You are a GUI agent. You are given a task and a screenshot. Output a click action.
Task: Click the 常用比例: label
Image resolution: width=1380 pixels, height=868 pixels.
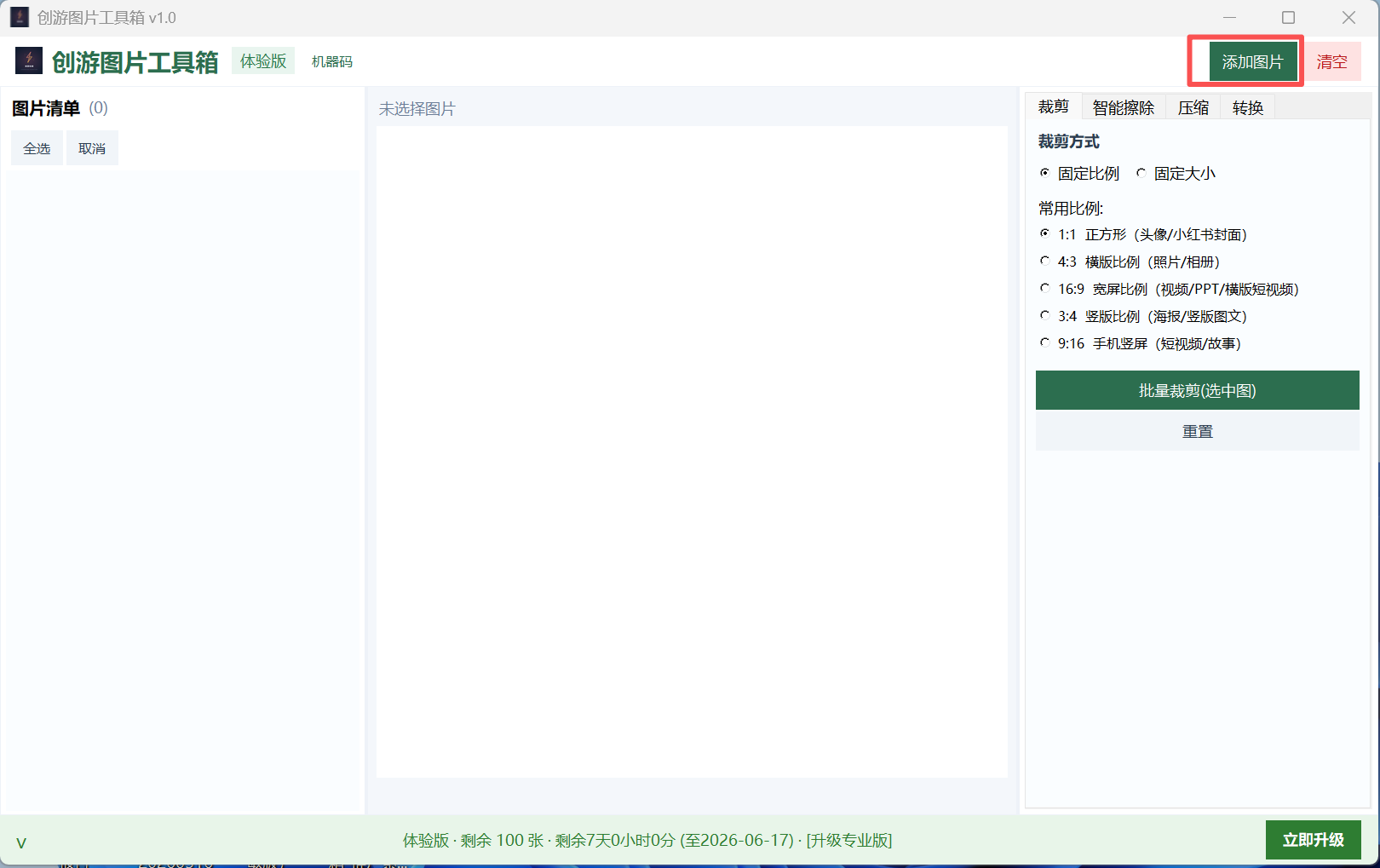pyautogui.click(x=1071, y=209)
